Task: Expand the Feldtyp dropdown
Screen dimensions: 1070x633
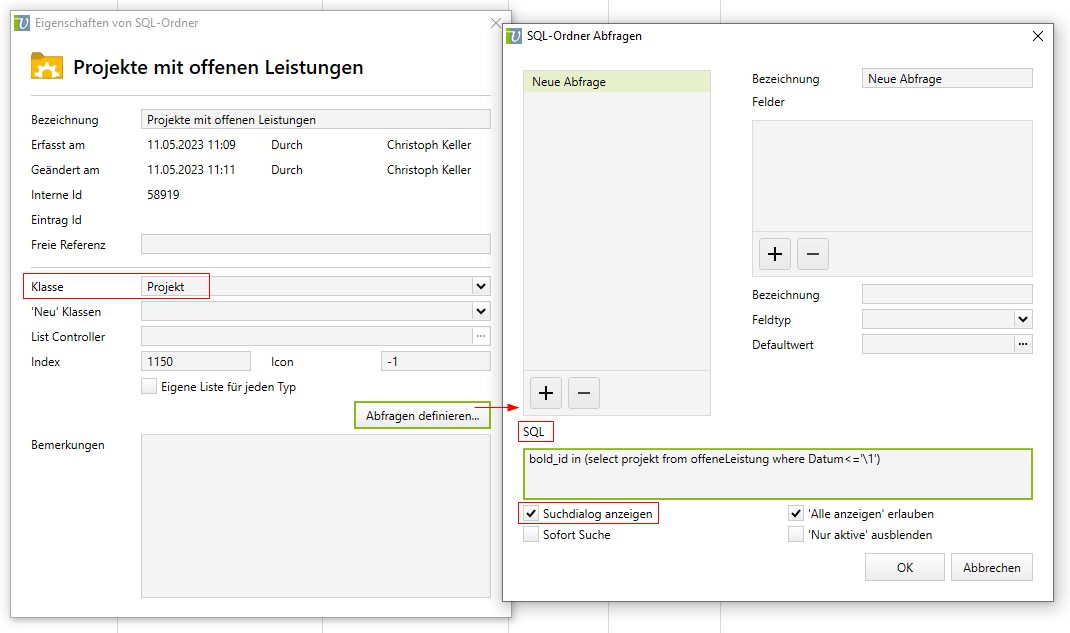Action: (x=1022, y=320)
